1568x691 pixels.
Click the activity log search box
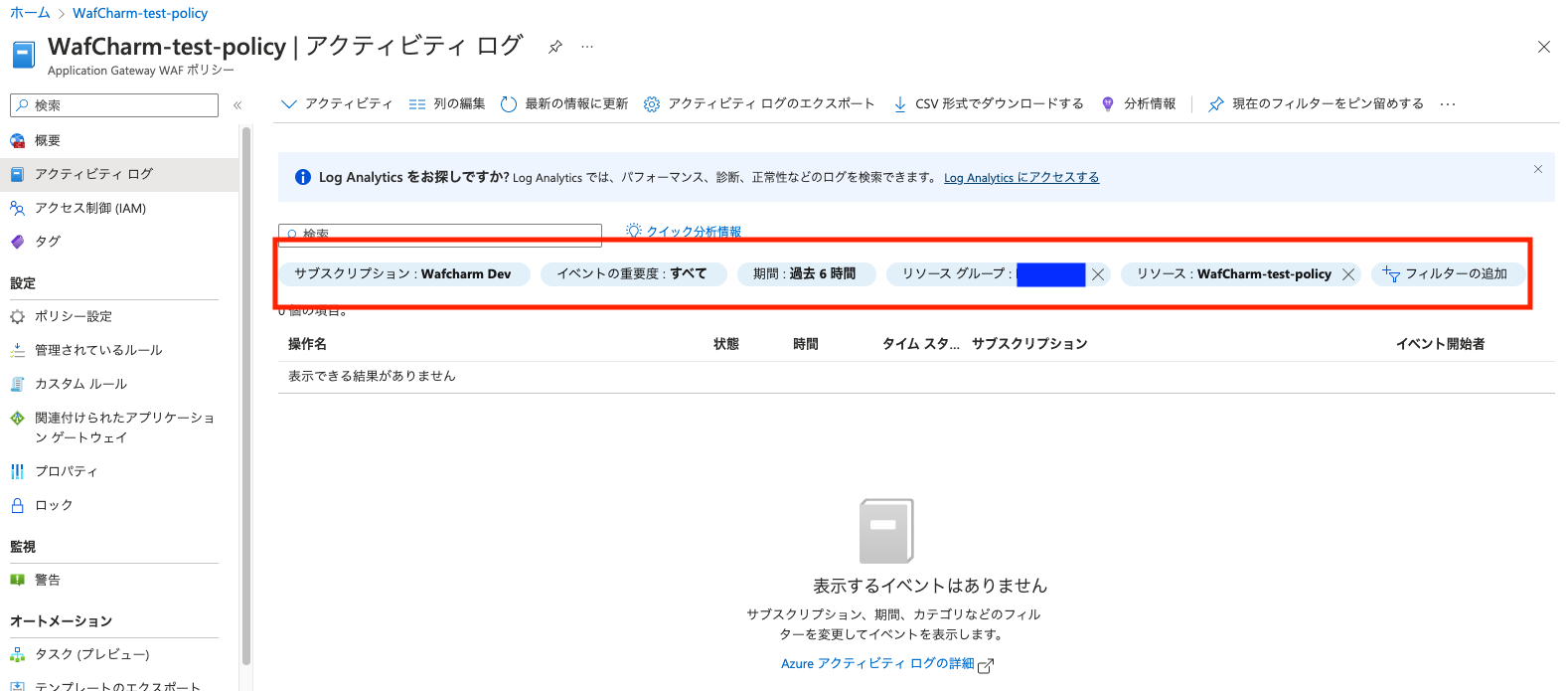(440, 235)
